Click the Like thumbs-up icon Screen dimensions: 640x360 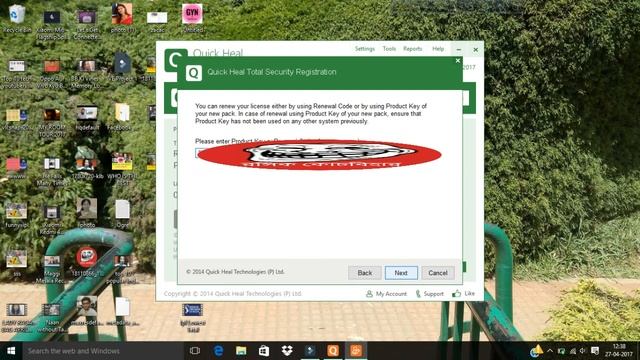coord(456,293)
